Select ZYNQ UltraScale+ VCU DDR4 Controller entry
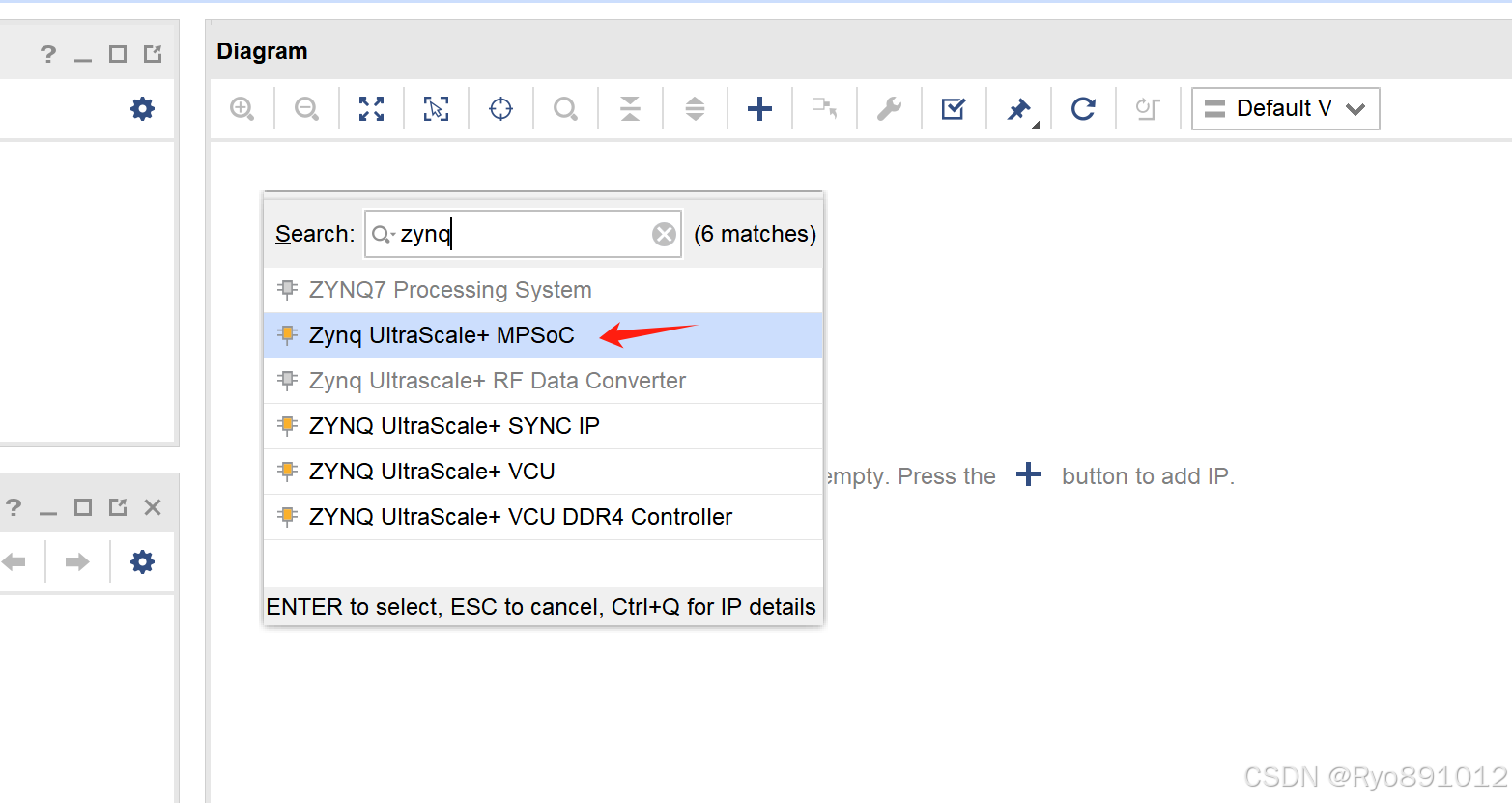 (543, 517)
